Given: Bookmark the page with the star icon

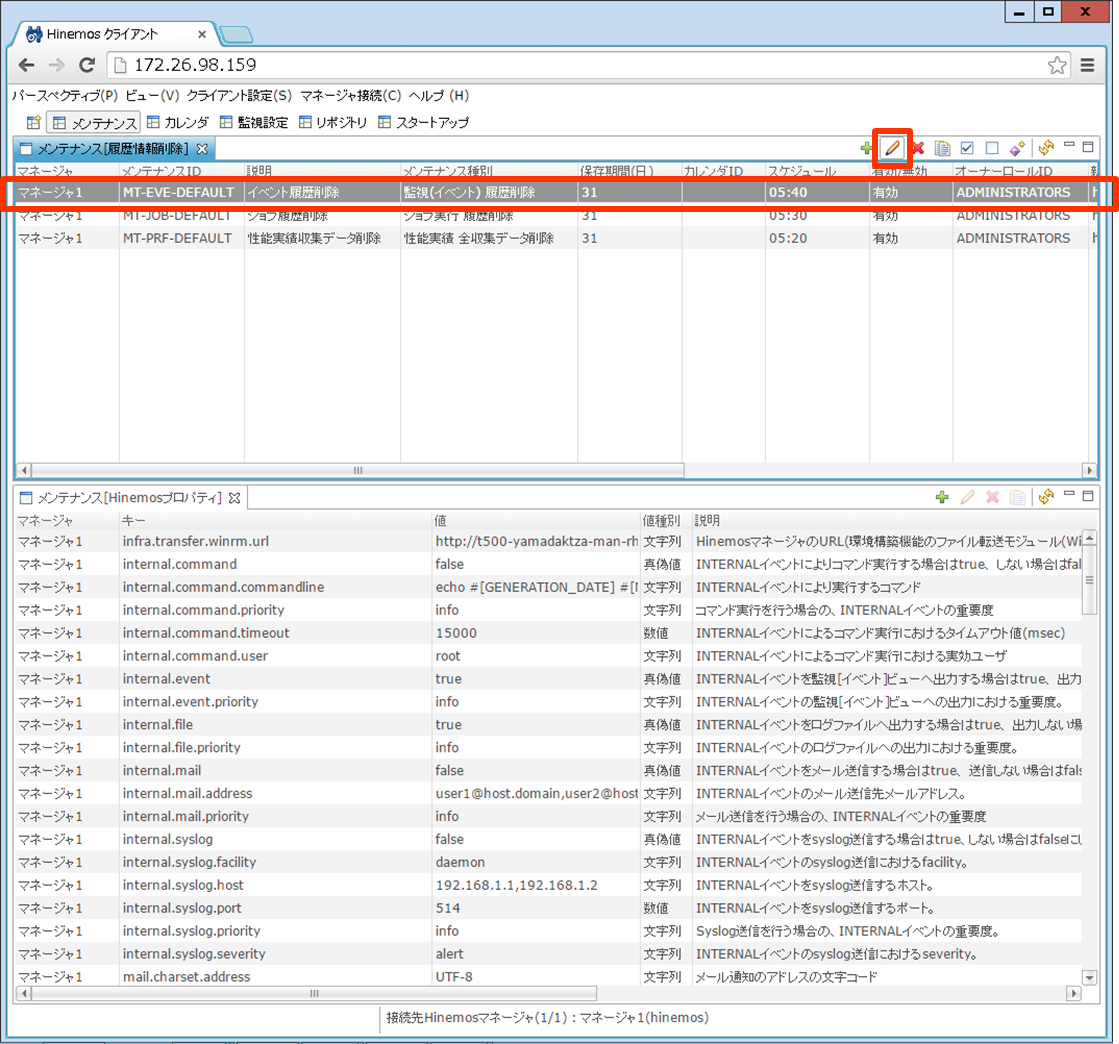Looking at the screenshot, I should click(1057, 65).
